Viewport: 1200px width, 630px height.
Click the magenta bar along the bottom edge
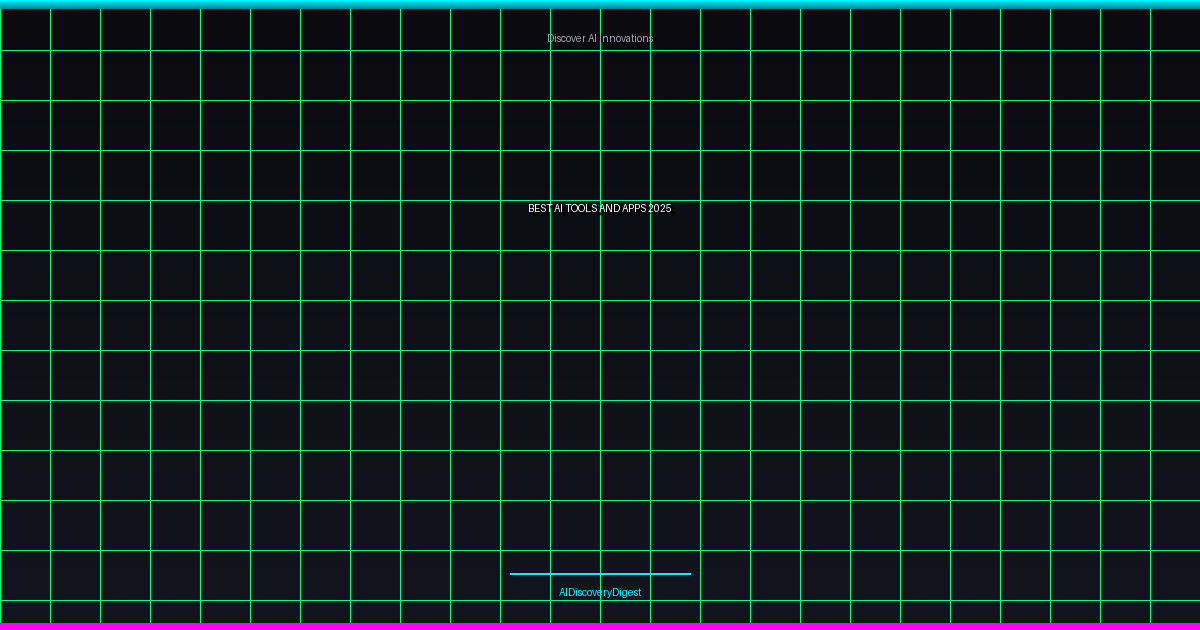coord(600,626)
